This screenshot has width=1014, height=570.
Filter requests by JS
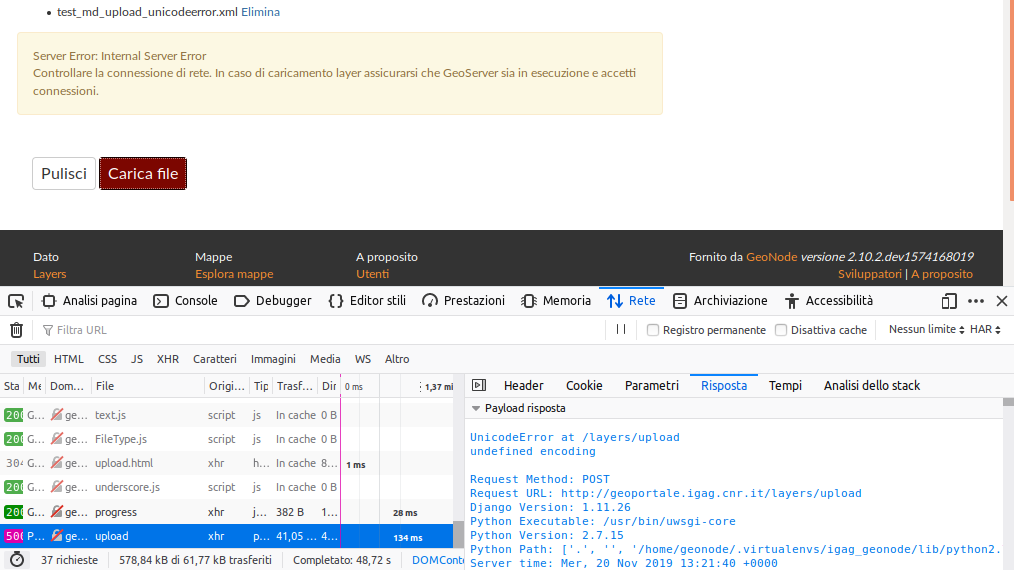(136, 359)
